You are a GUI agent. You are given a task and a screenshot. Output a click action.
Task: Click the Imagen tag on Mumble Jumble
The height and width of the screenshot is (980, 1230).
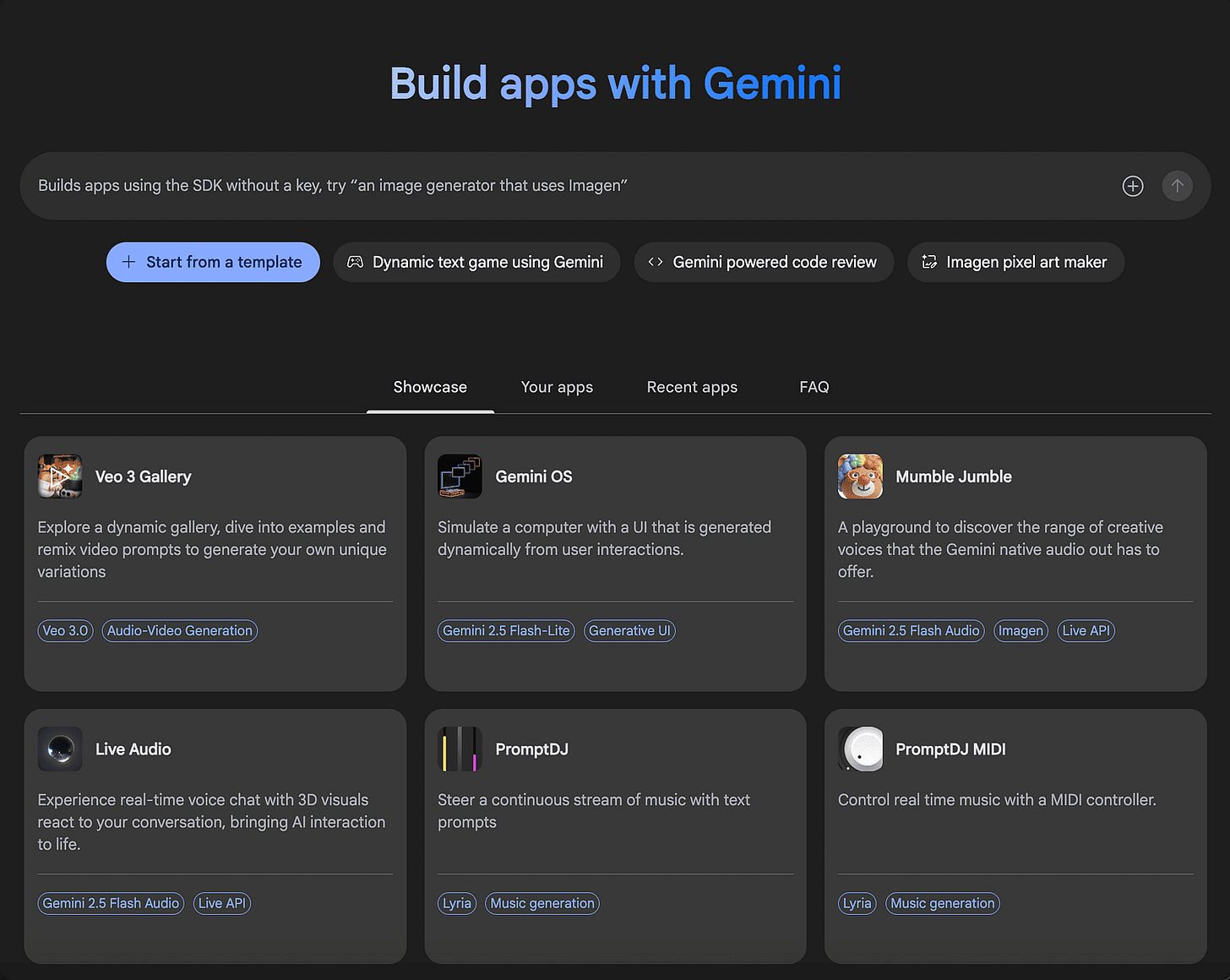(x=1020, y=631)
